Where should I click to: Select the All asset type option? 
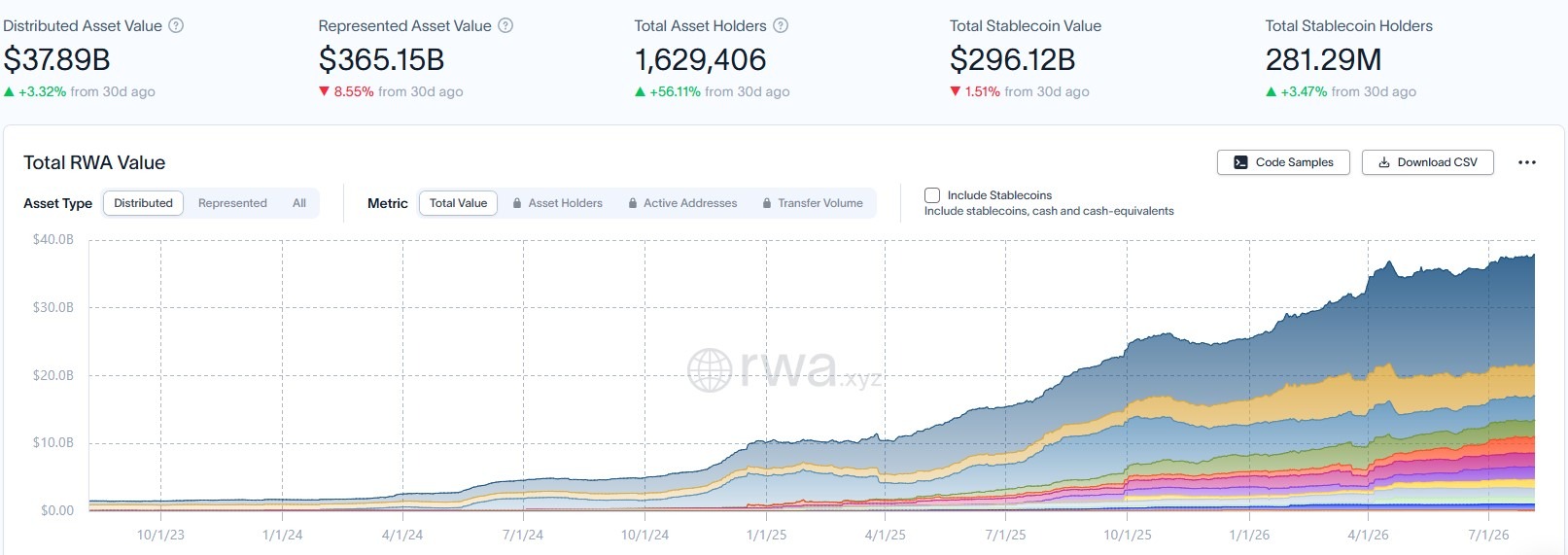pos(299,203)
